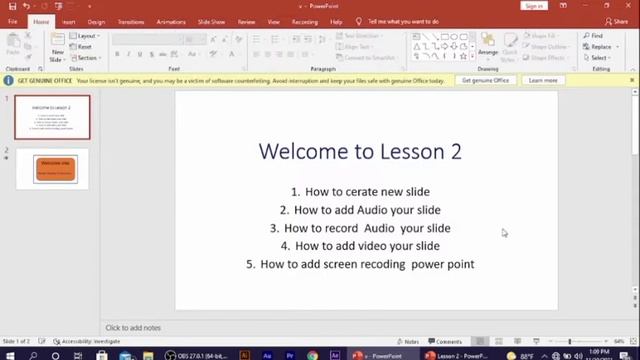The image size is (640, 360).
Task: Click the spell check status bar icon
Action: (x=42, y=341)
